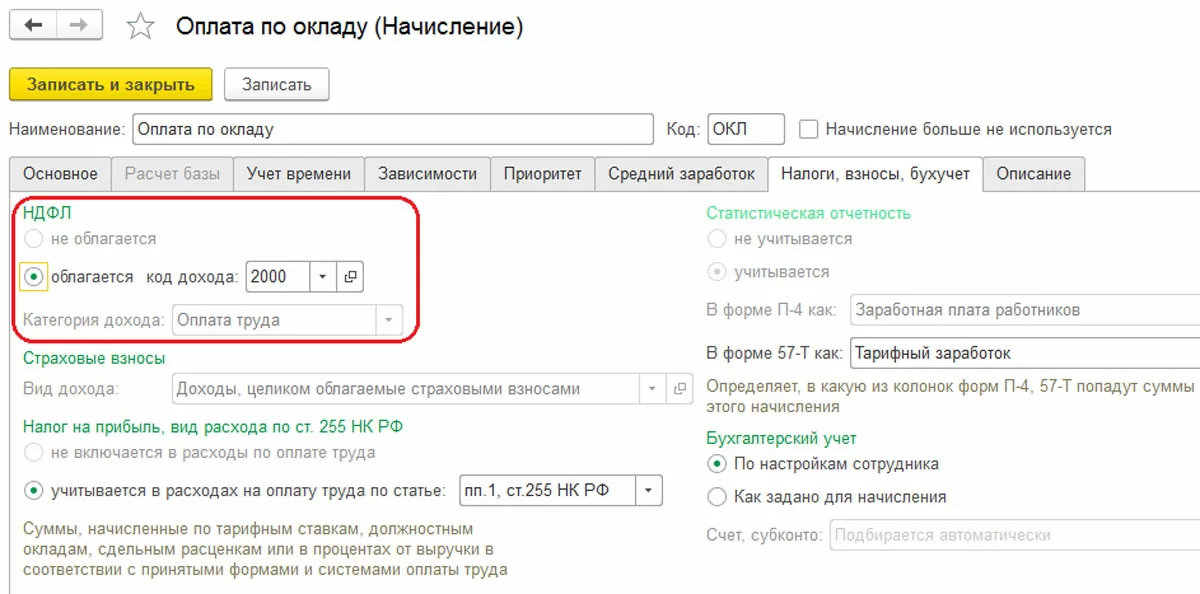
Task: Select the Налоги, взносы, бухучет tab
Action: pyautogui.click(x=875, y=173)
